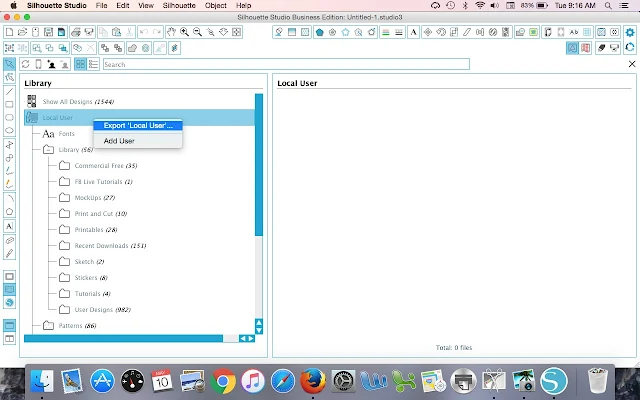Screen dimensions: 640x400
Task: Open the Preferences gear icon
Action: (630, 32)
